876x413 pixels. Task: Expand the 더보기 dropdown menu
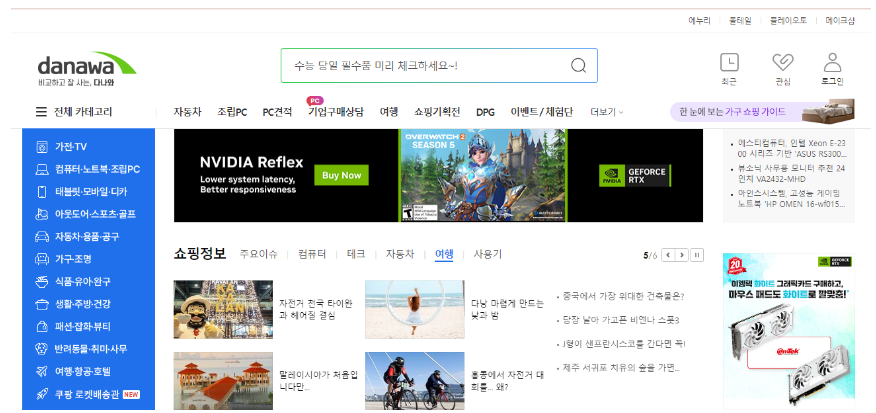tap(607, 112)
